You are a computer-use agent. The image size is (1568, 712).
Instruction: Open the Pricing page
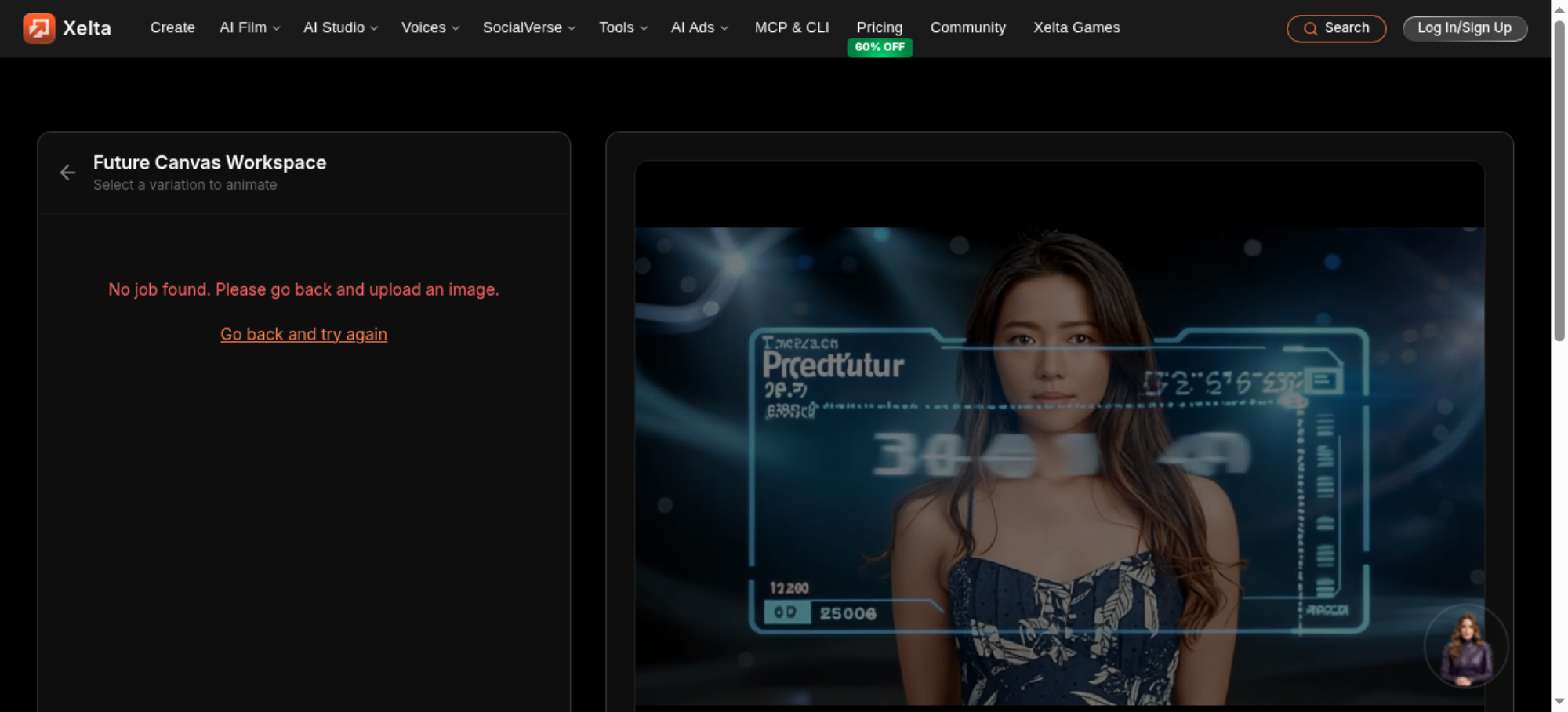coord(880,27)
